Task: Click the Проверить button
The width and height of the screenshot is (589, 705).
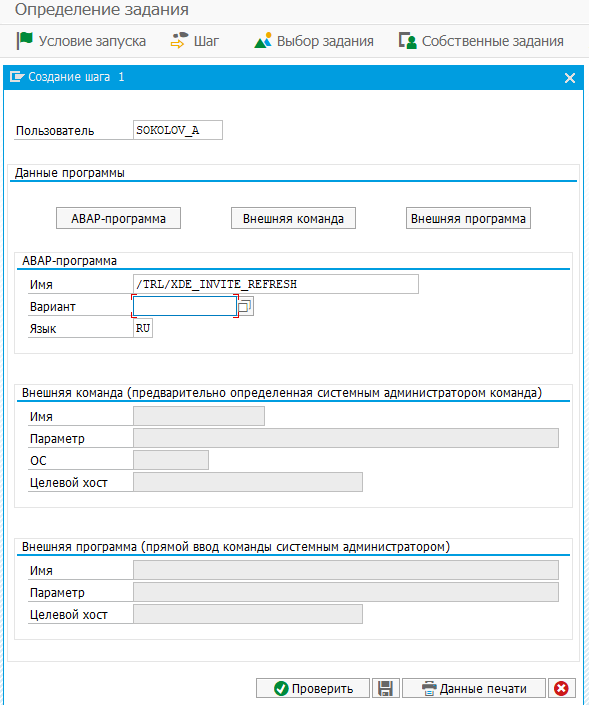Action: 313,688
